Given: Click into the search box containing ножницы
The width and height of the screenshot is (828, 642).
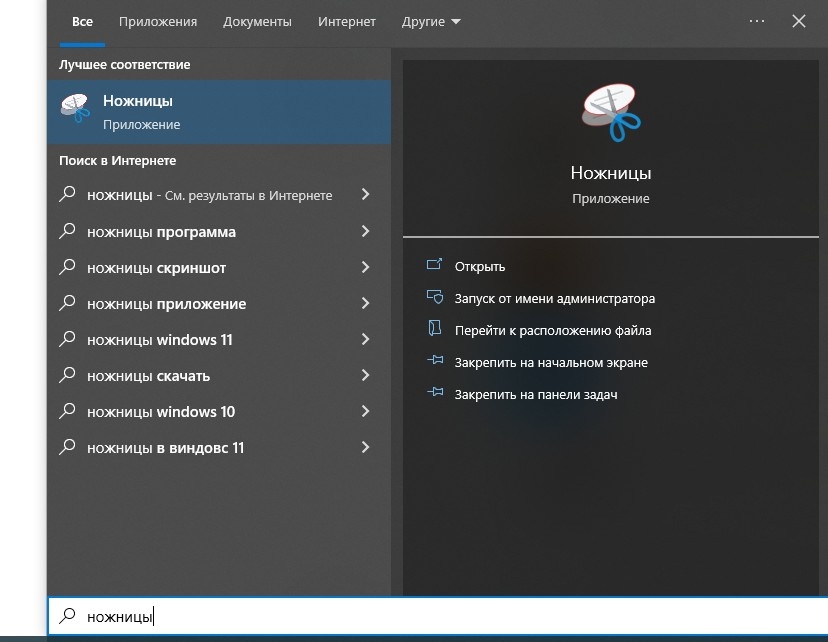Looking at the screenshot, I should 438,616.
